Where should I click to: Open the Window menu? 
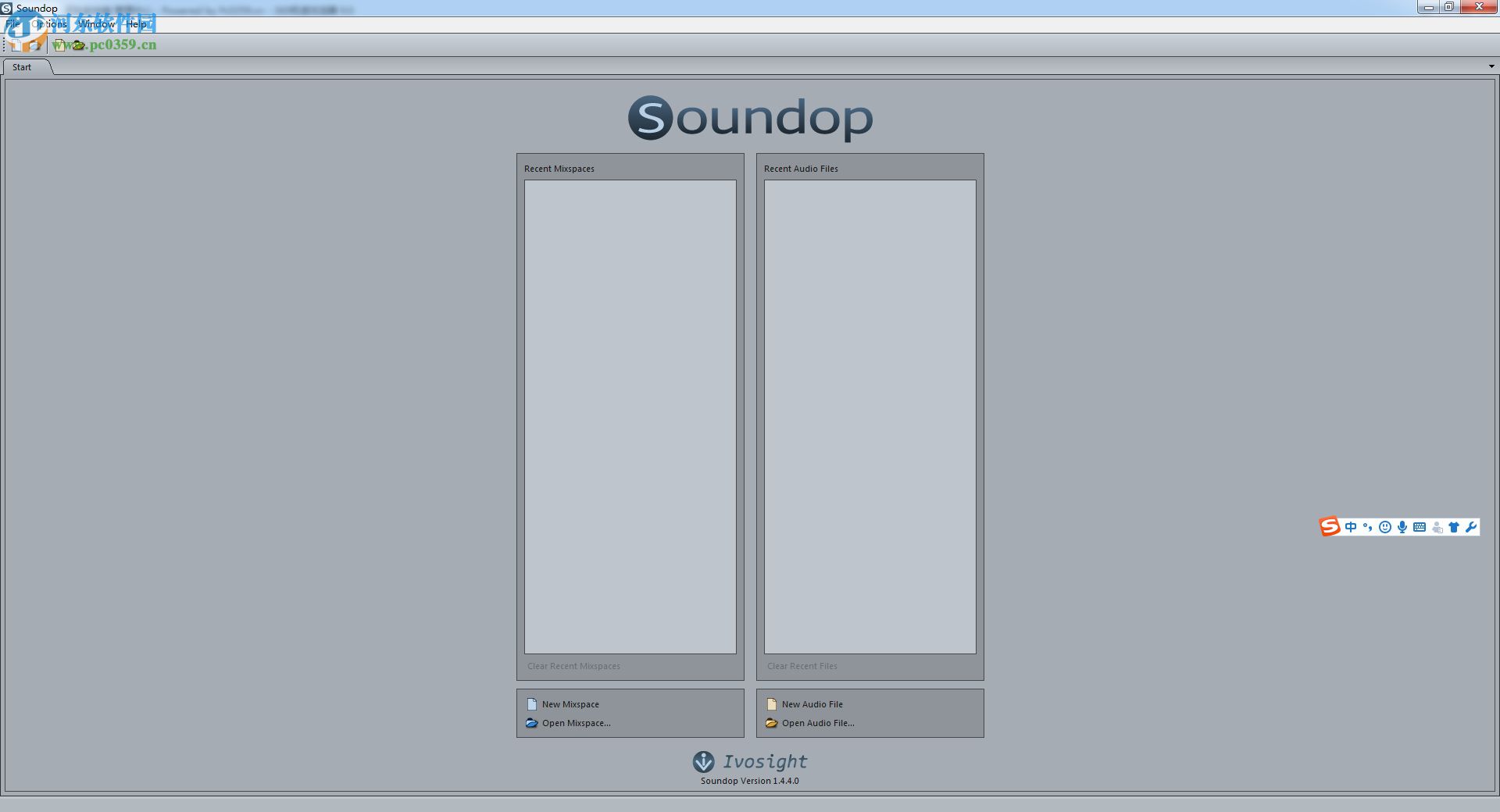pyautogui.click(x=96, y=24)
